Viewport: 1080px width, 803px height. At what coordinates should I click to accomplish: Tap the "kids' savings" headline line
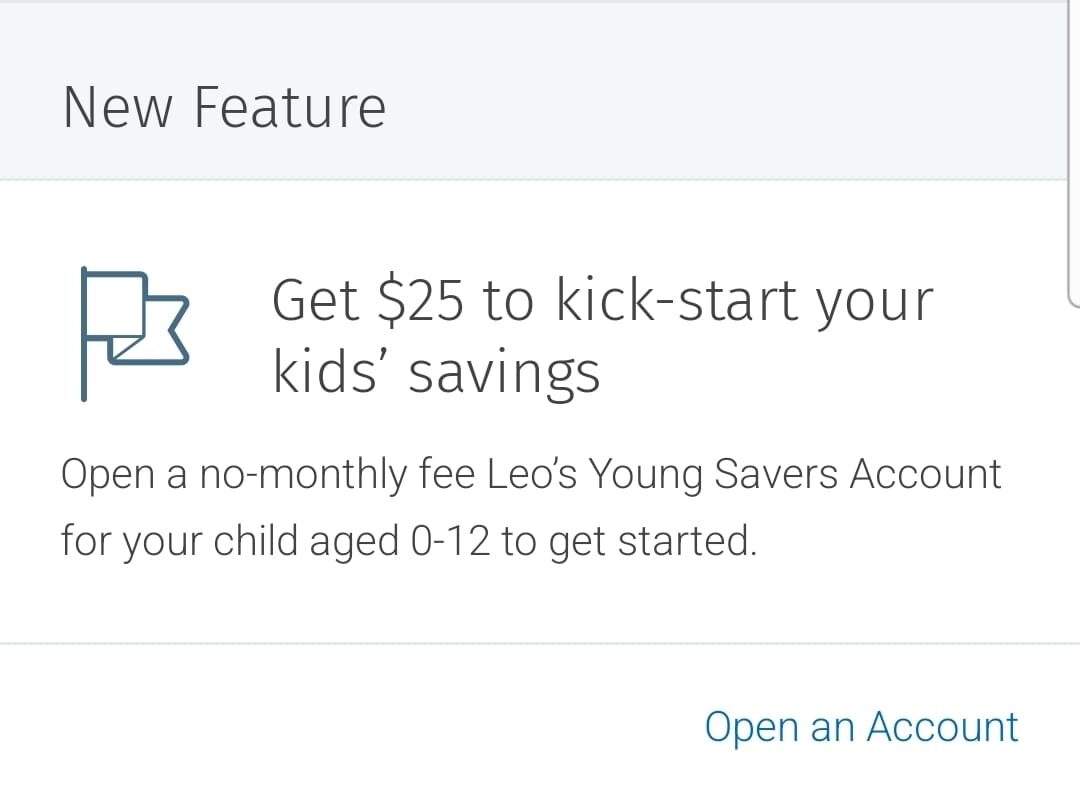pos(436,372)
